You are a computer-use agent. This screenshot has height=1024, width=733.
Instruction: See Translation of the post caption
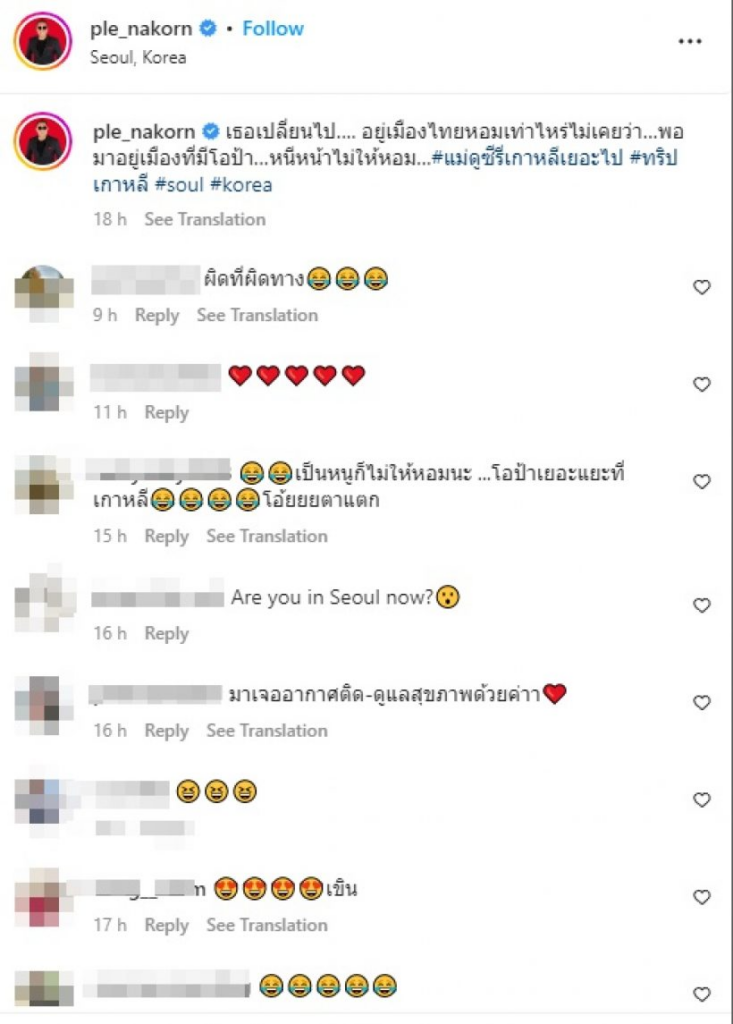click(205, 219)
